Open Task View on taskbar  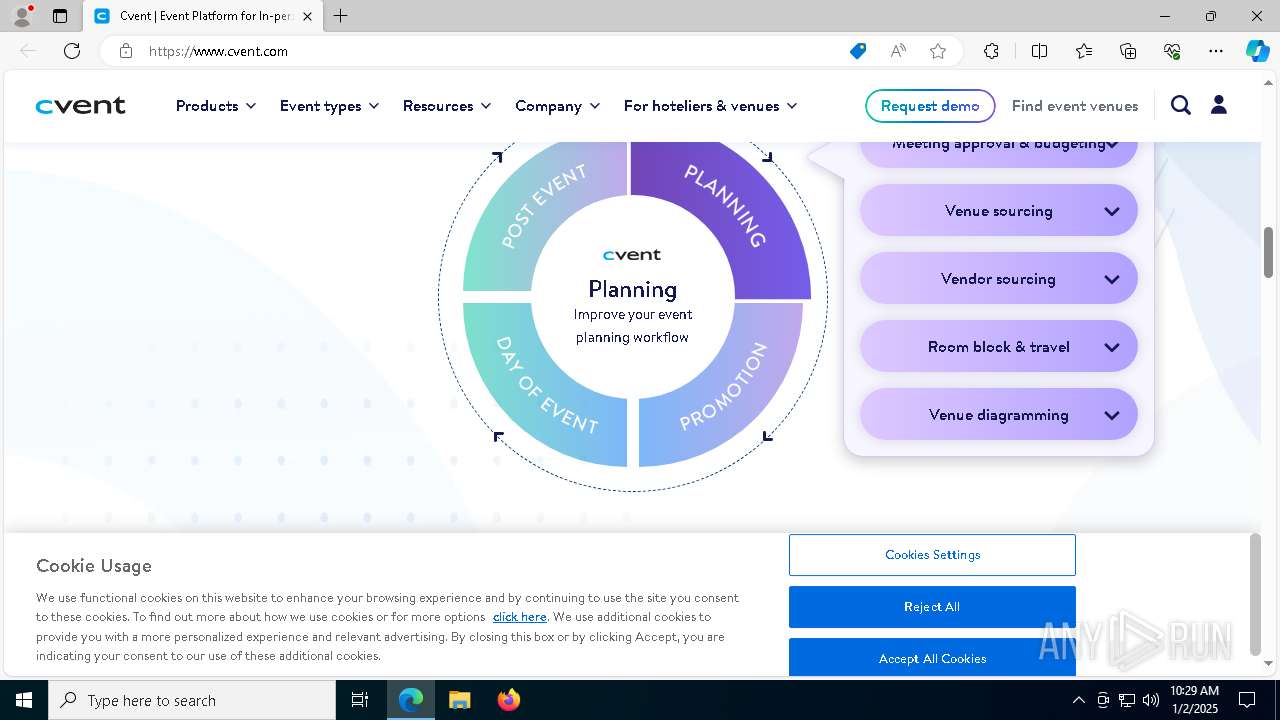(x=360, y=700)
